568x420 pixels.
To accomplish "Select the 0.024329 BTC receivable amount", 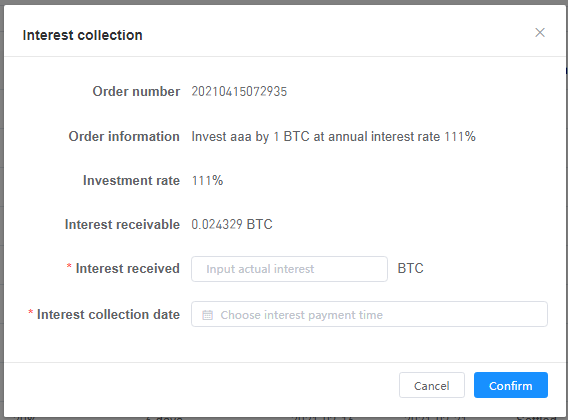I will pos(232,224).
